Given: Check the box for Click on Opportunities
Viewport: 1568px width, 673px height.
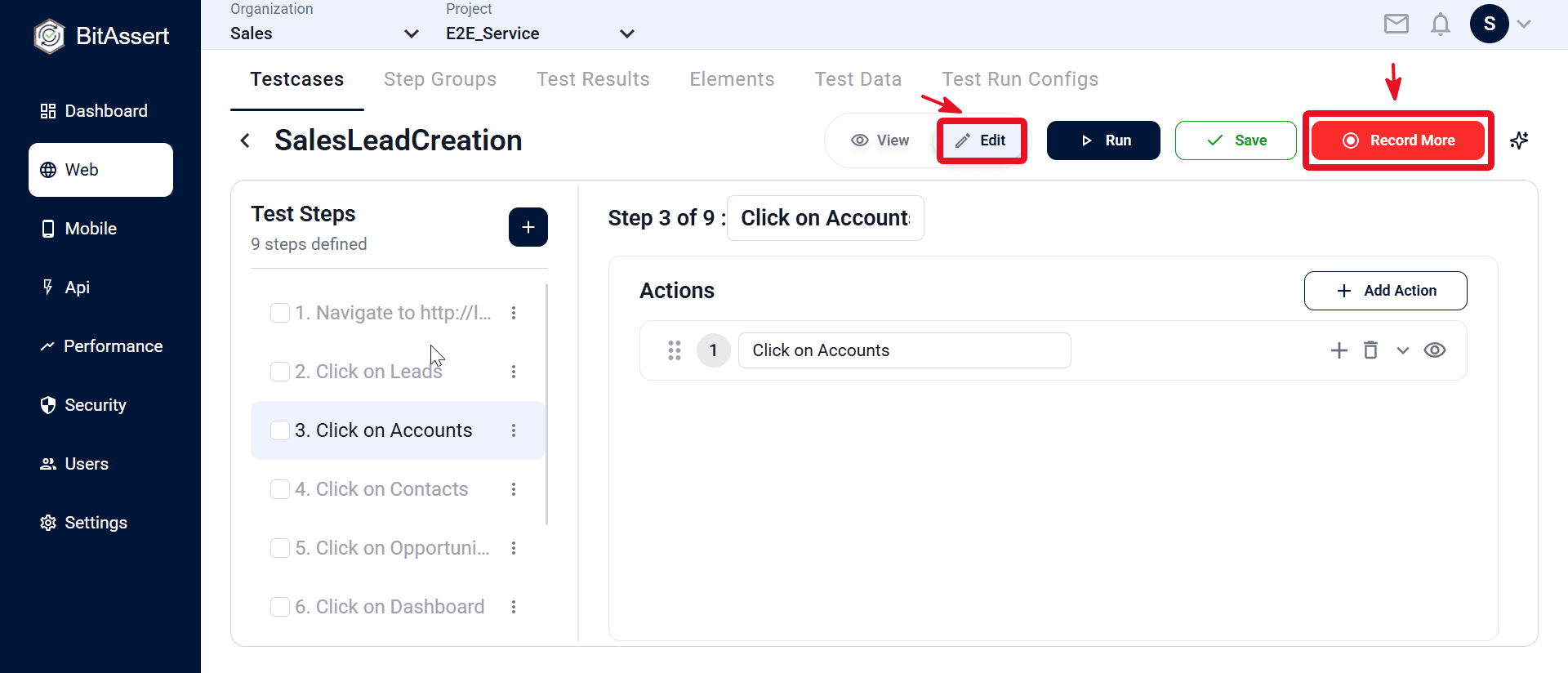Looking at the screenshot, I should coord(280,548).
